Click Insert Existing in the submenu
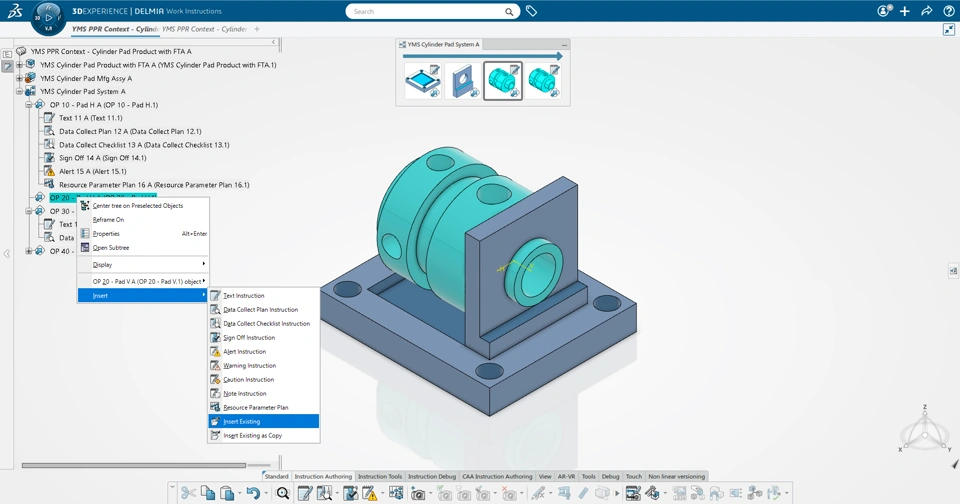This screenshot has height=504, width=960. 264,421
